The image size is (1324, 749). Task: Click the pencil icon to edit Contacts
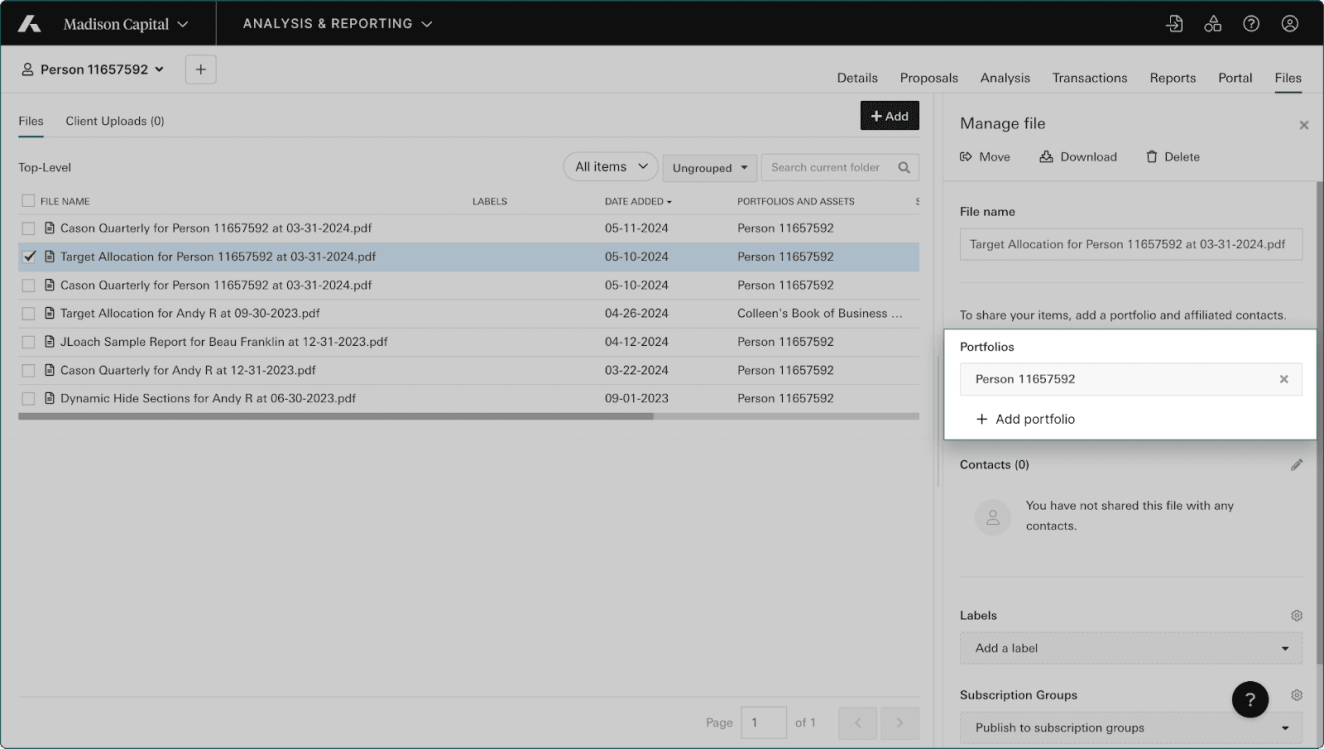click(1296, 465)
